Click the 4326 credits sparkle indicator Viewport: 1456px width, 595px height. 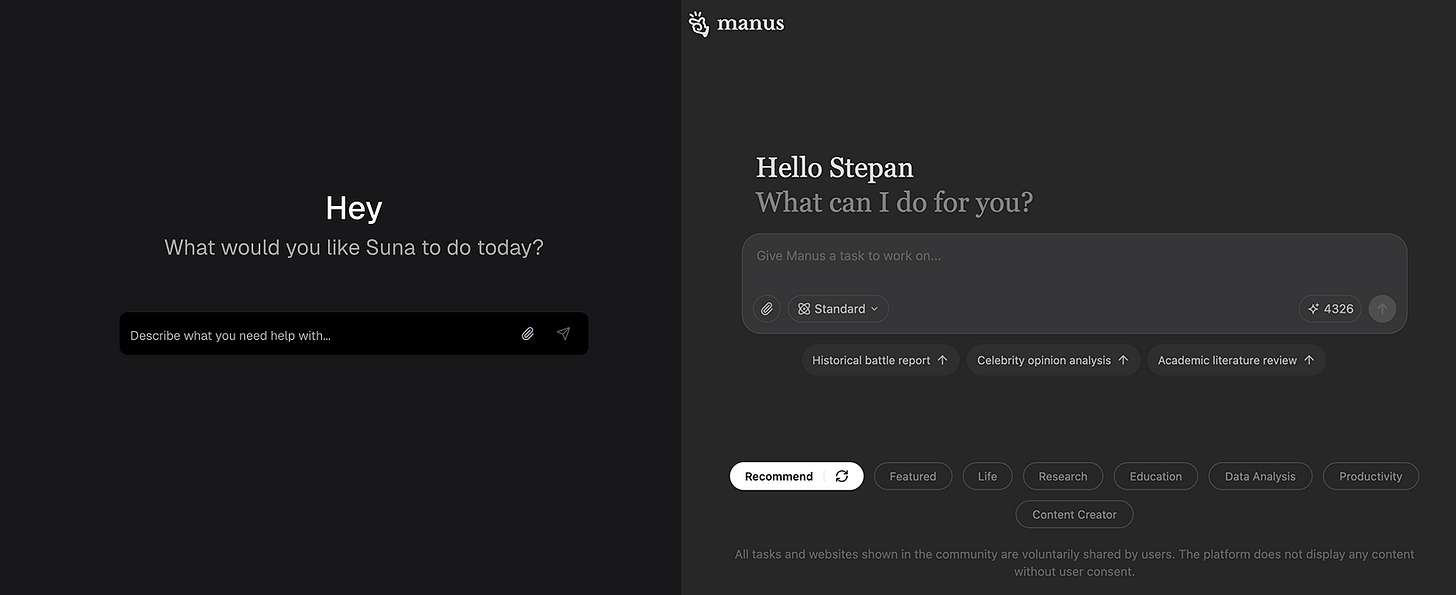1330,309
